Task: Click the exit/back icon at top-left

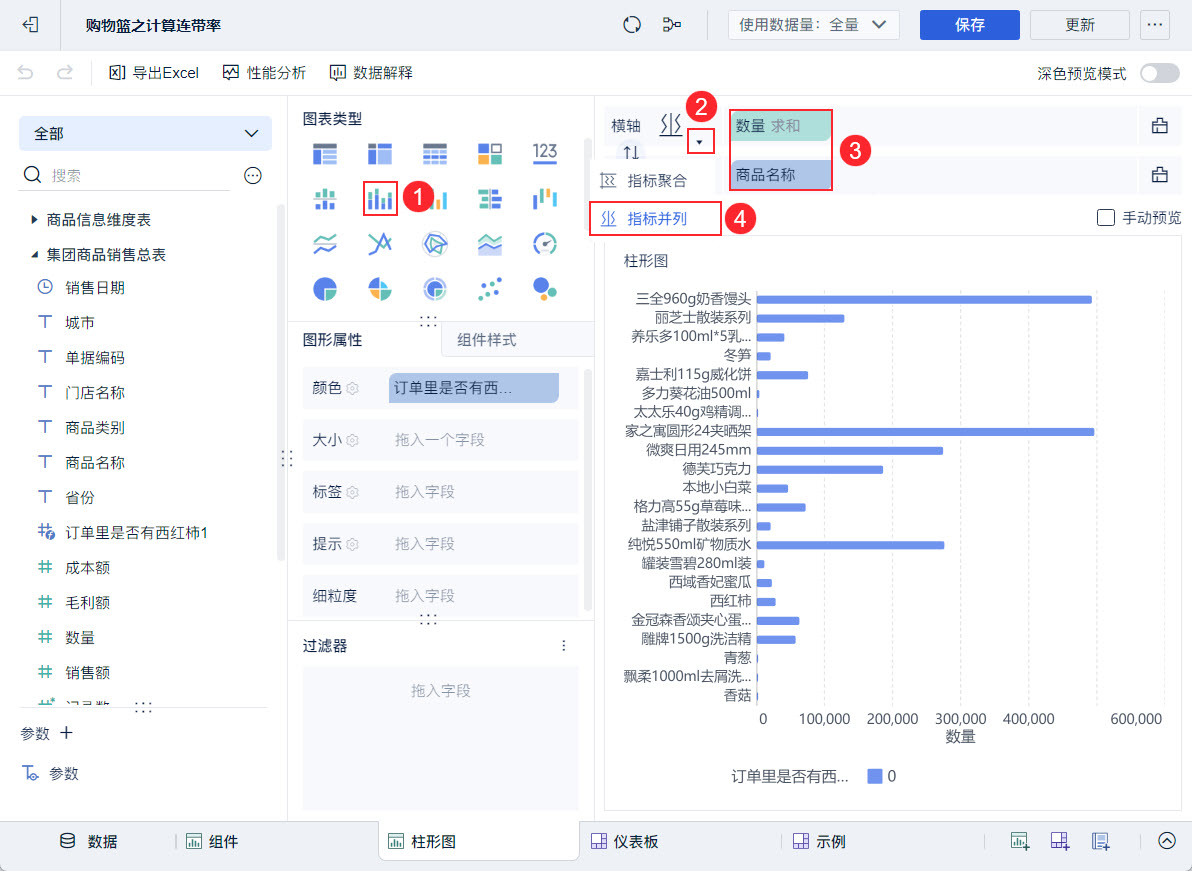Action: click(x=30, y=25)
